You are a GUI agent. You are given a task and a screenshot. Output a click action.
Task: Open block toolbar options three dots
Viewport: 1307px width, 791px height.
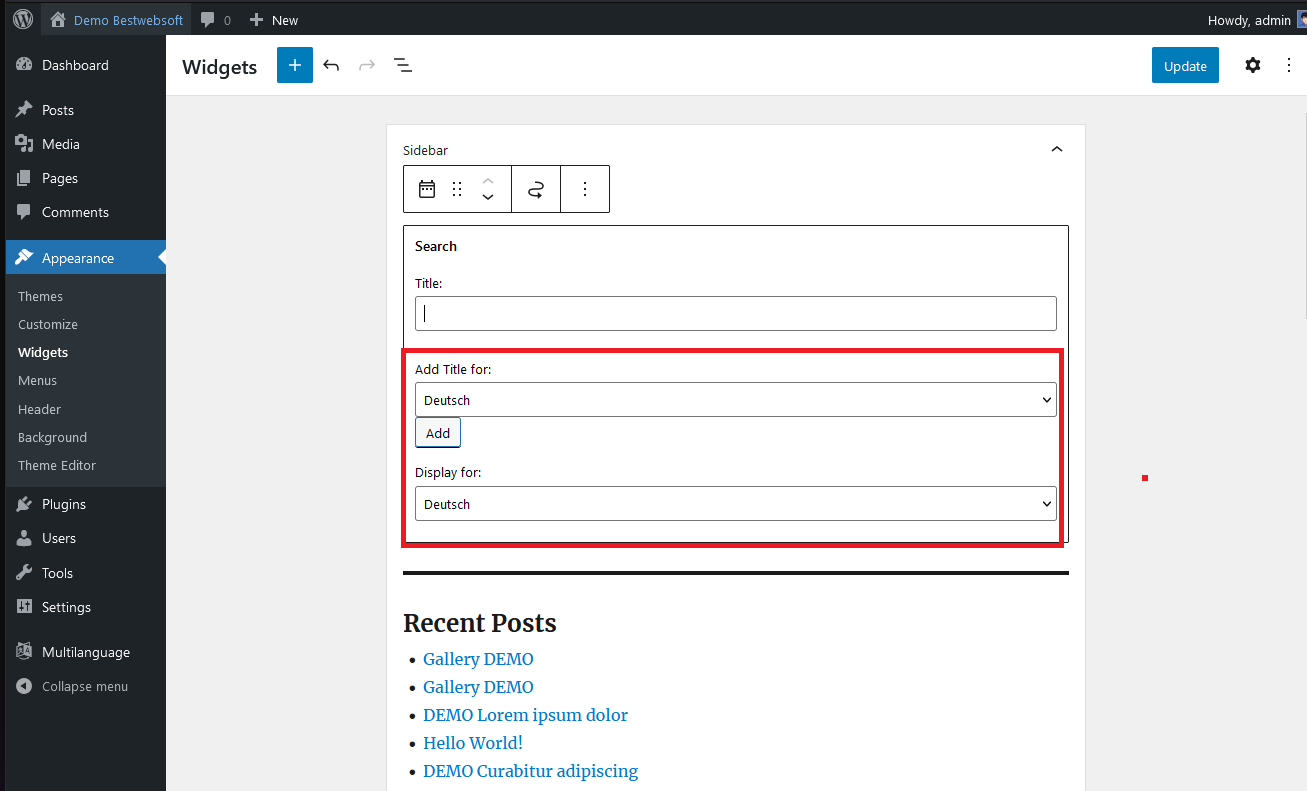point(585,189)
